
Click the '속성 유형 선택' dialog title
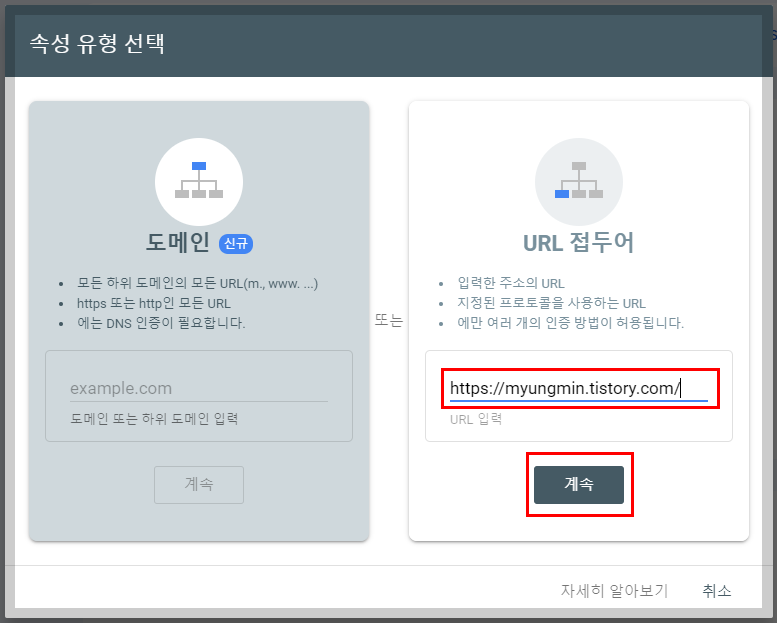point(97,44)
